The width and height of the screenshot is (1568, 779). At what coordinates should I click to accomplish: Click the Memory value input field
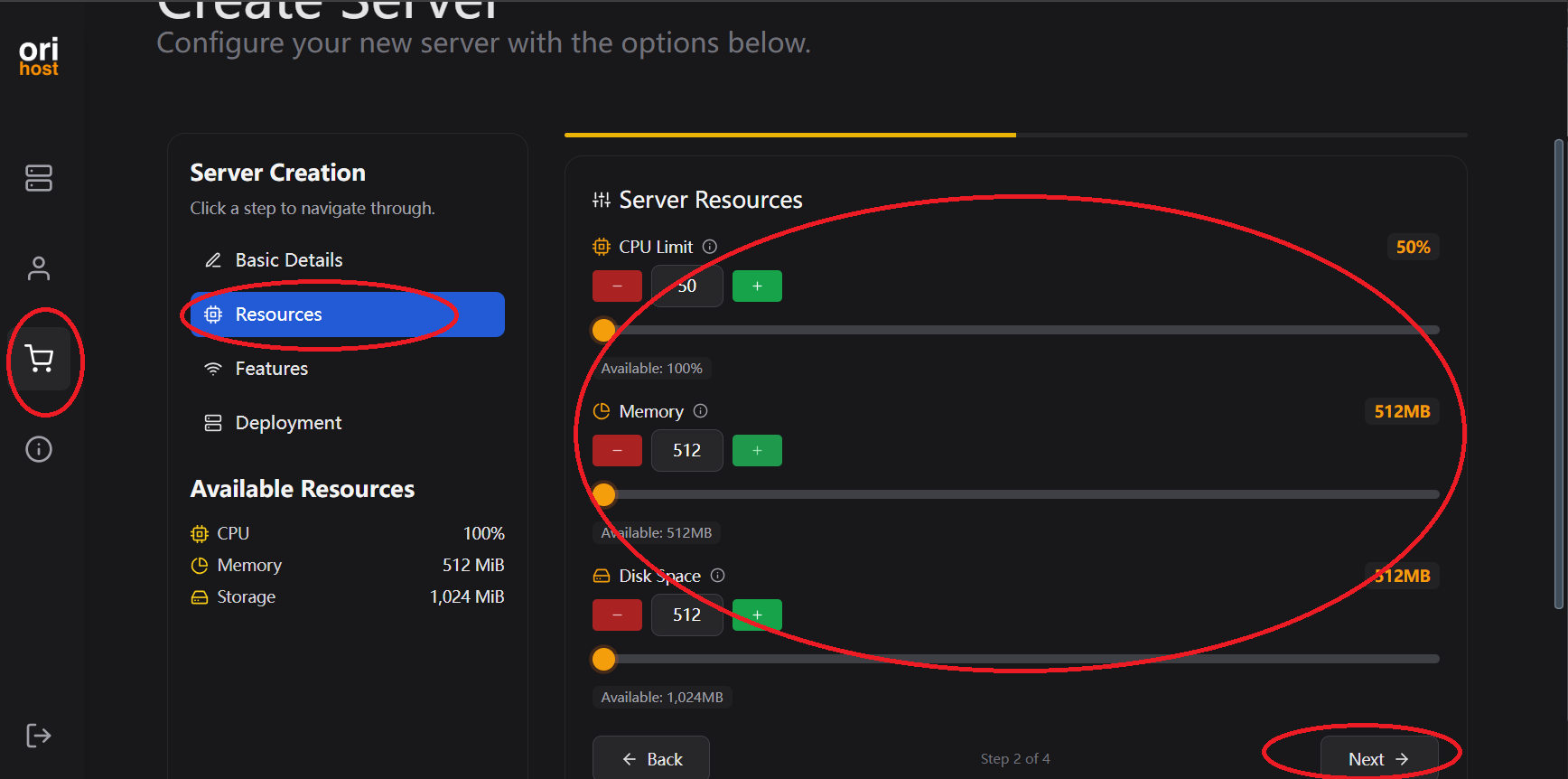[686, 451]
